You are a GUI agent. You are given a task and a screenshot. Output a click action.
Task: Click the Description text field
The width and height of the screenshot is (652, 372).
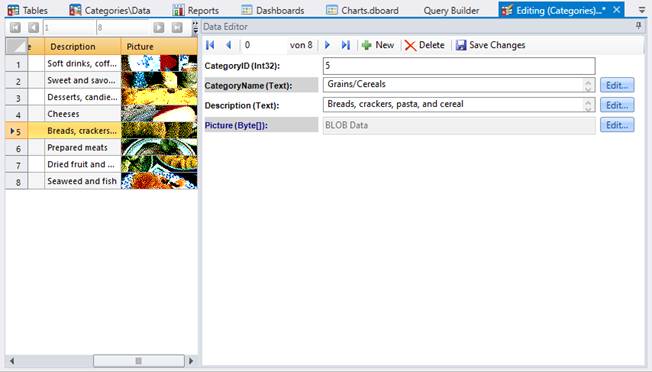point(453,105)
